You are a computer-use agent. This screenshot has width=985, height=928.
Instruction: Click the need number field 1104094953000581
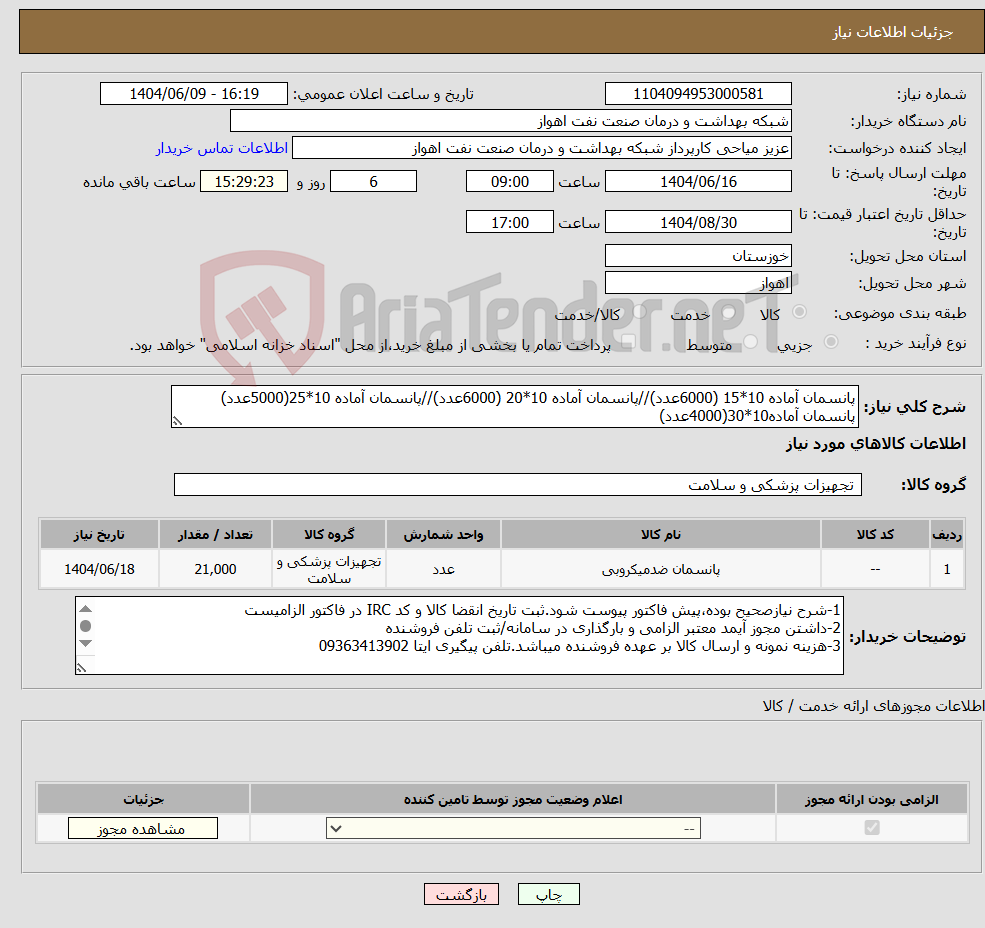pos(698,94)
